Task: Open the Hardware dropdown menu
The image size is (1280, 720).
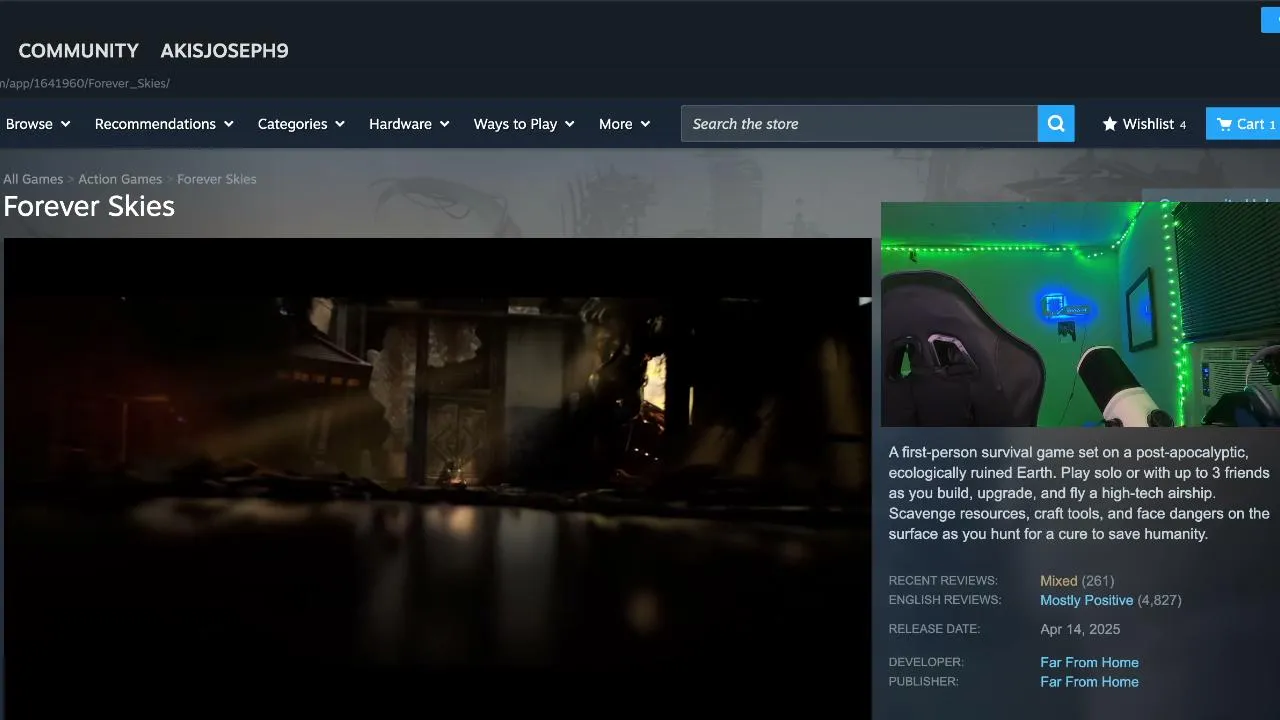Action: 409,124
